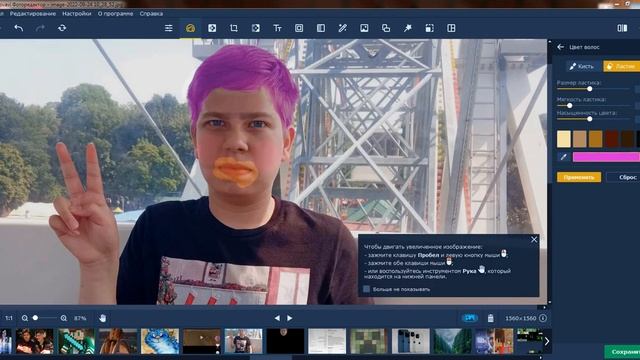Undo the last edit
640x360 pixels.
[x=19, y=28]
